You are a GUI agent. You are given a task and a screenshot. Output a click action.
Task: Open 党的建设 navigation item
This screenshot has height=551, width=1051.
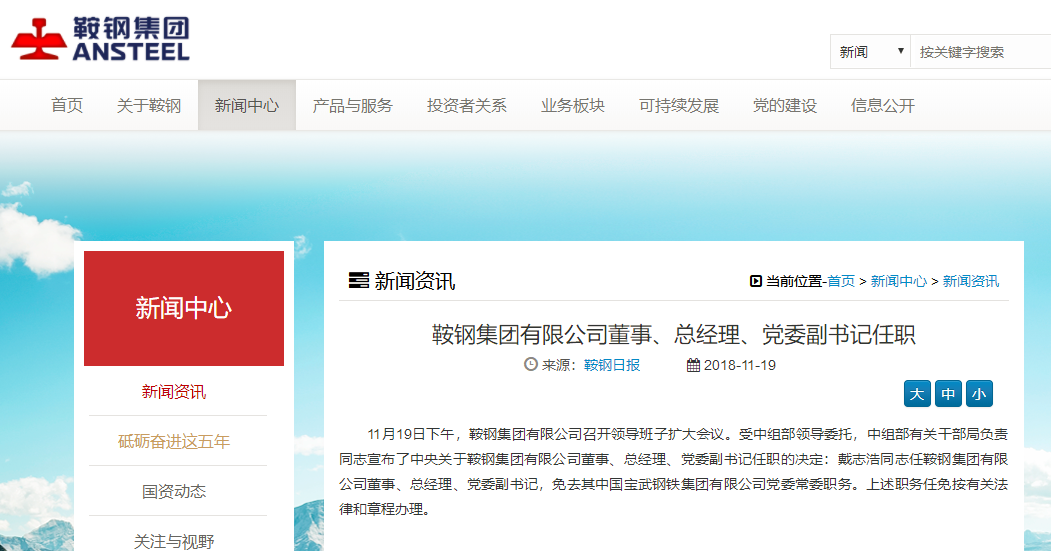785,106
